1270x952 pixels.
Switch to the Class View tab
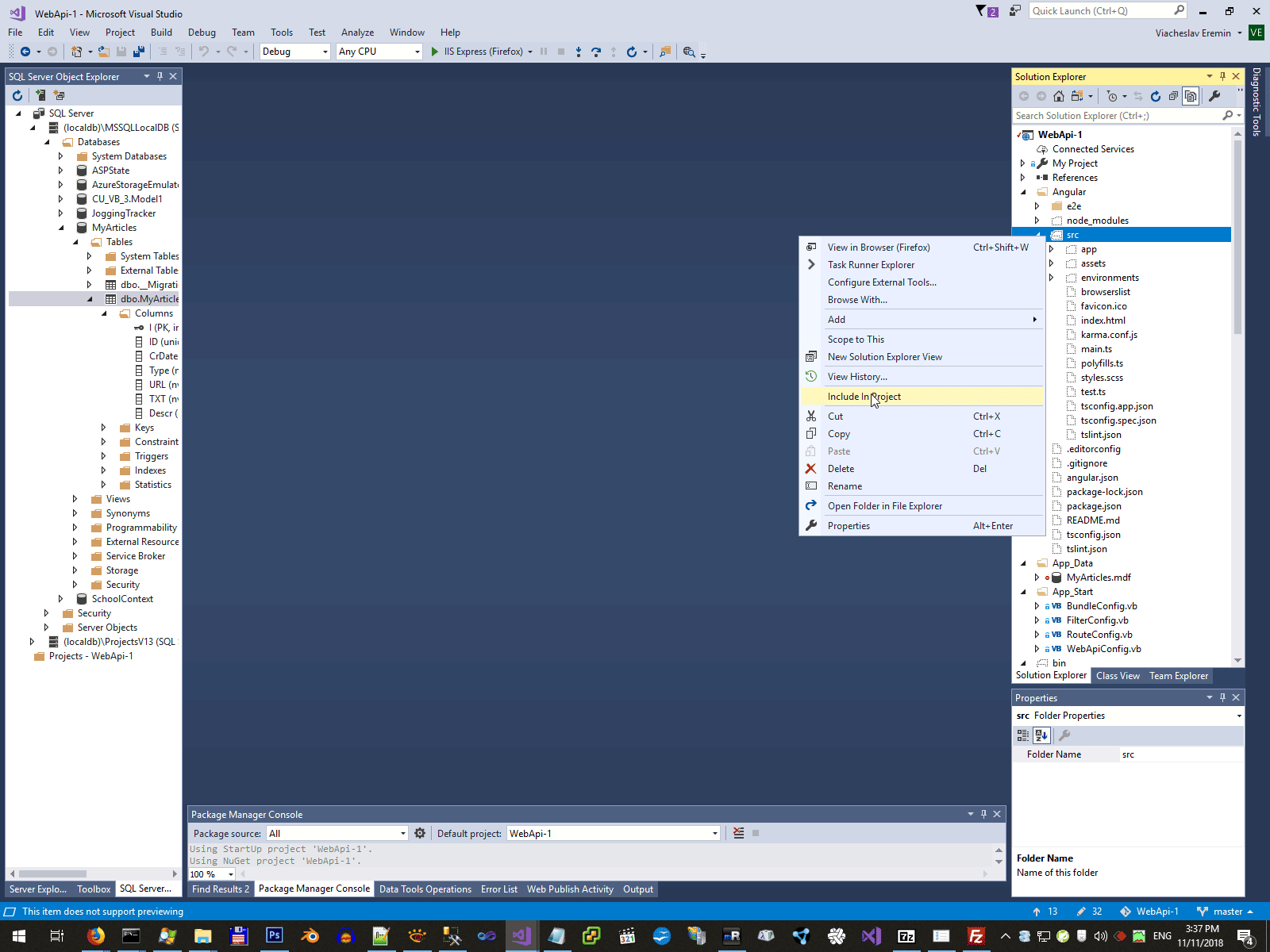1118,676
